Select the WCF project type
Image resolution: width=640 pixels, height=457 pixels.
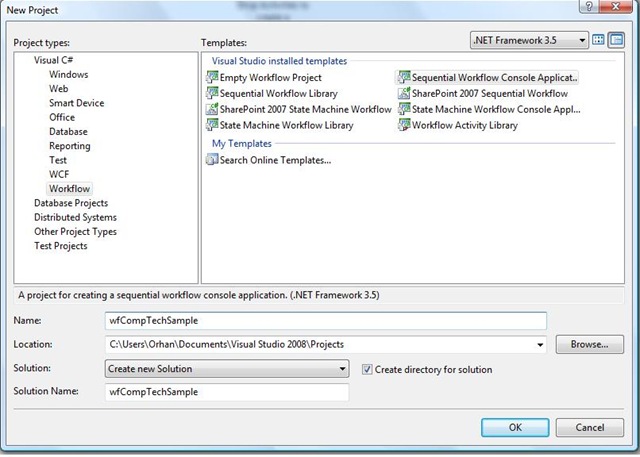pos(59,174)
